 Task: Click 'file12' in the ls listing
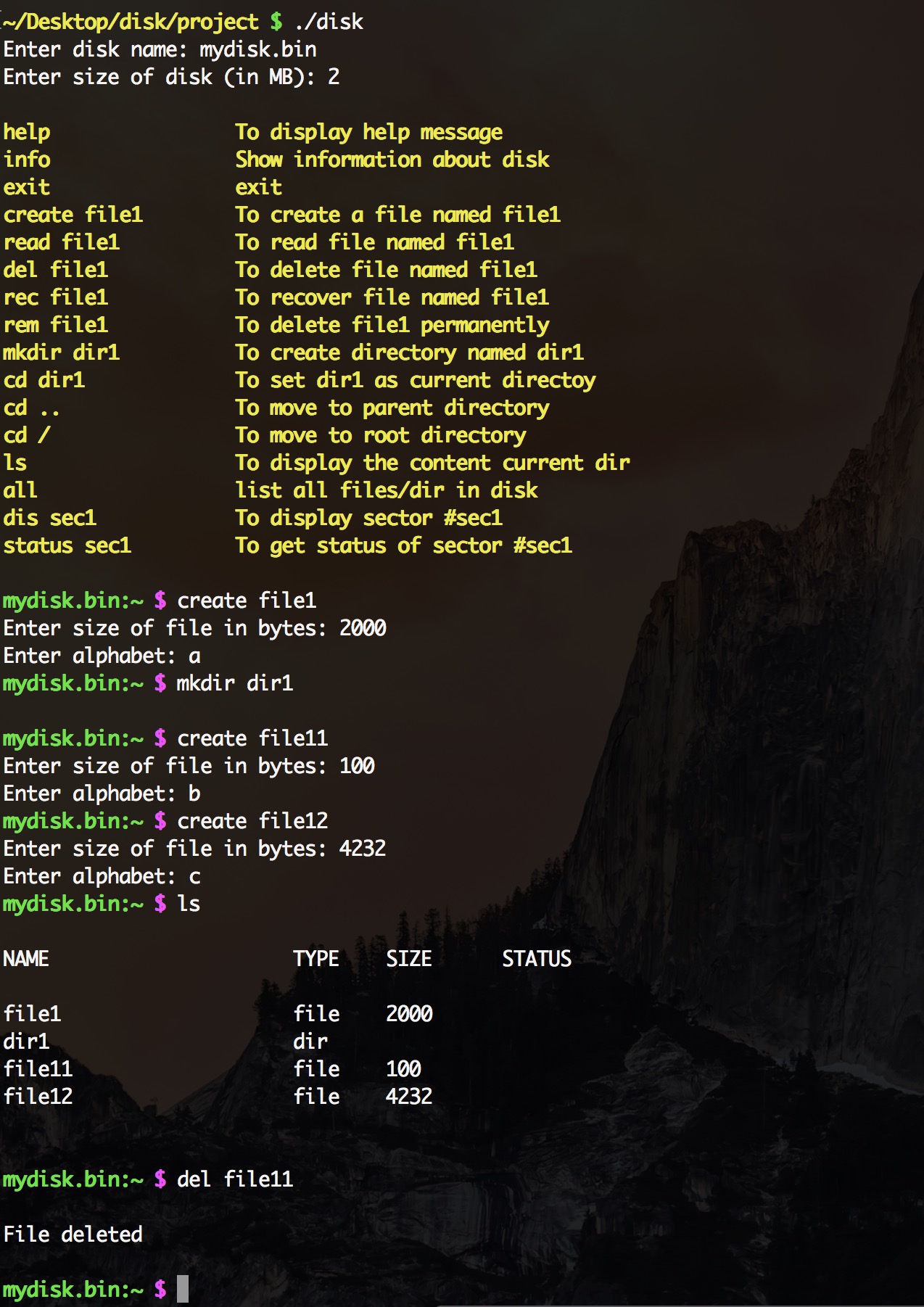38,1097
